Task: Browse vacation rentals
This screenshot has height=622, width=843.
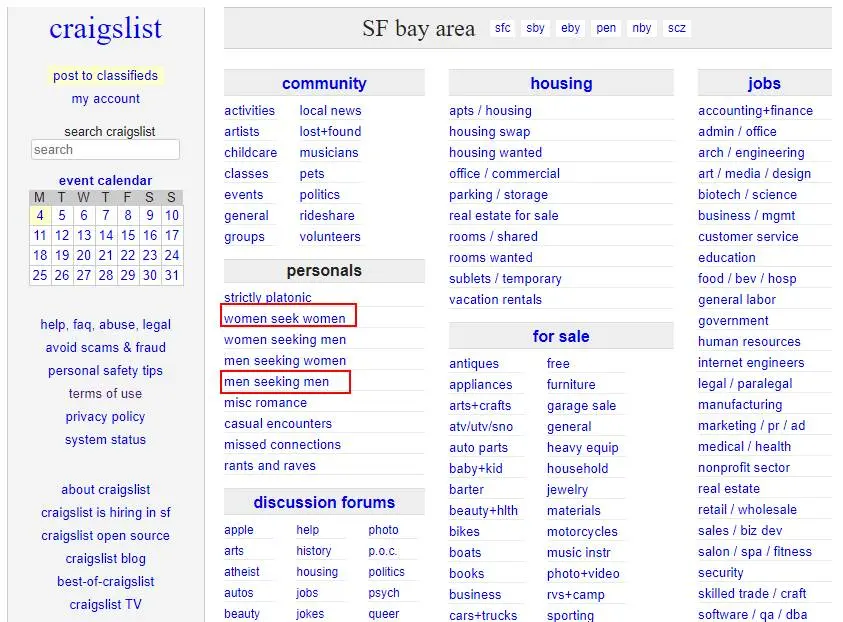Action: coord(495,299)
